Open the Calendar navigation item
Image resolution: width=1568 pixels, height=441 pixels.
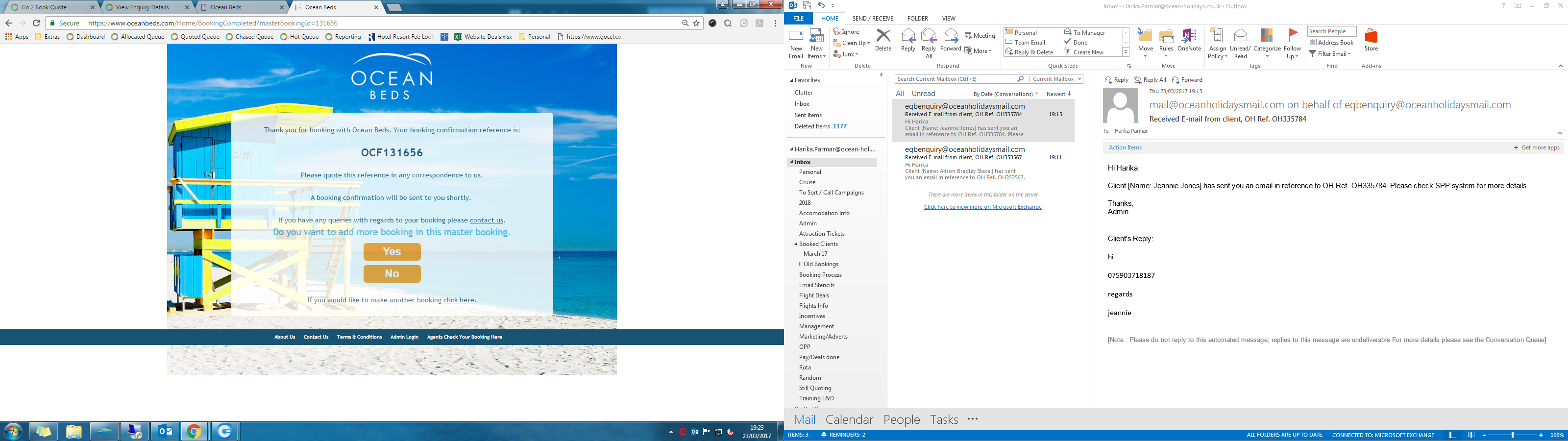point(849,419)
